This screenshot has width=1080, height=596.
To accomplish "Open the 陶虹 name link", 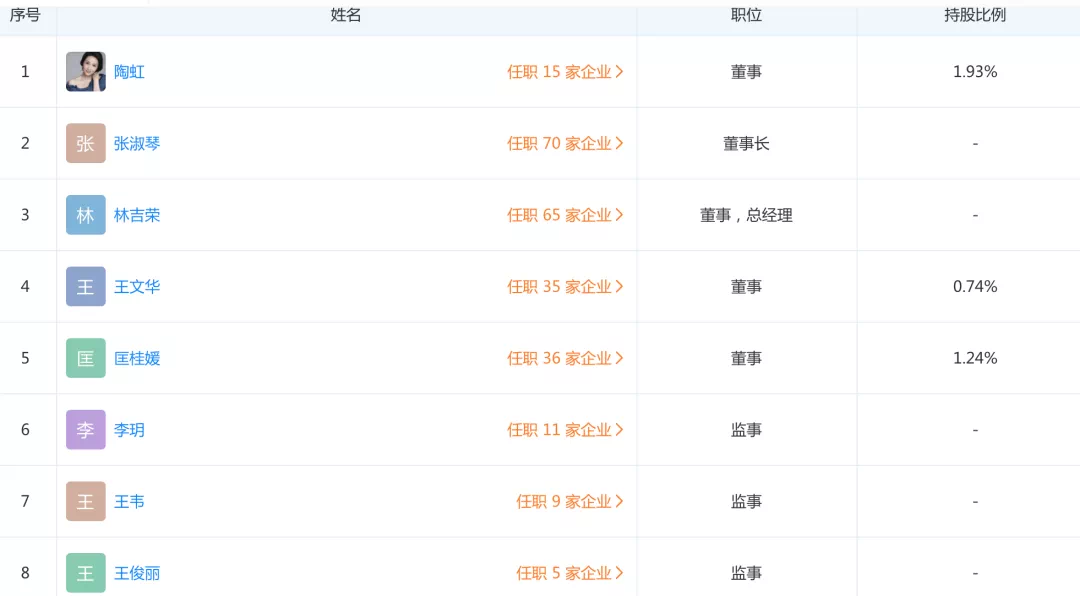I will pyautogui.click(x=129, y=72).
